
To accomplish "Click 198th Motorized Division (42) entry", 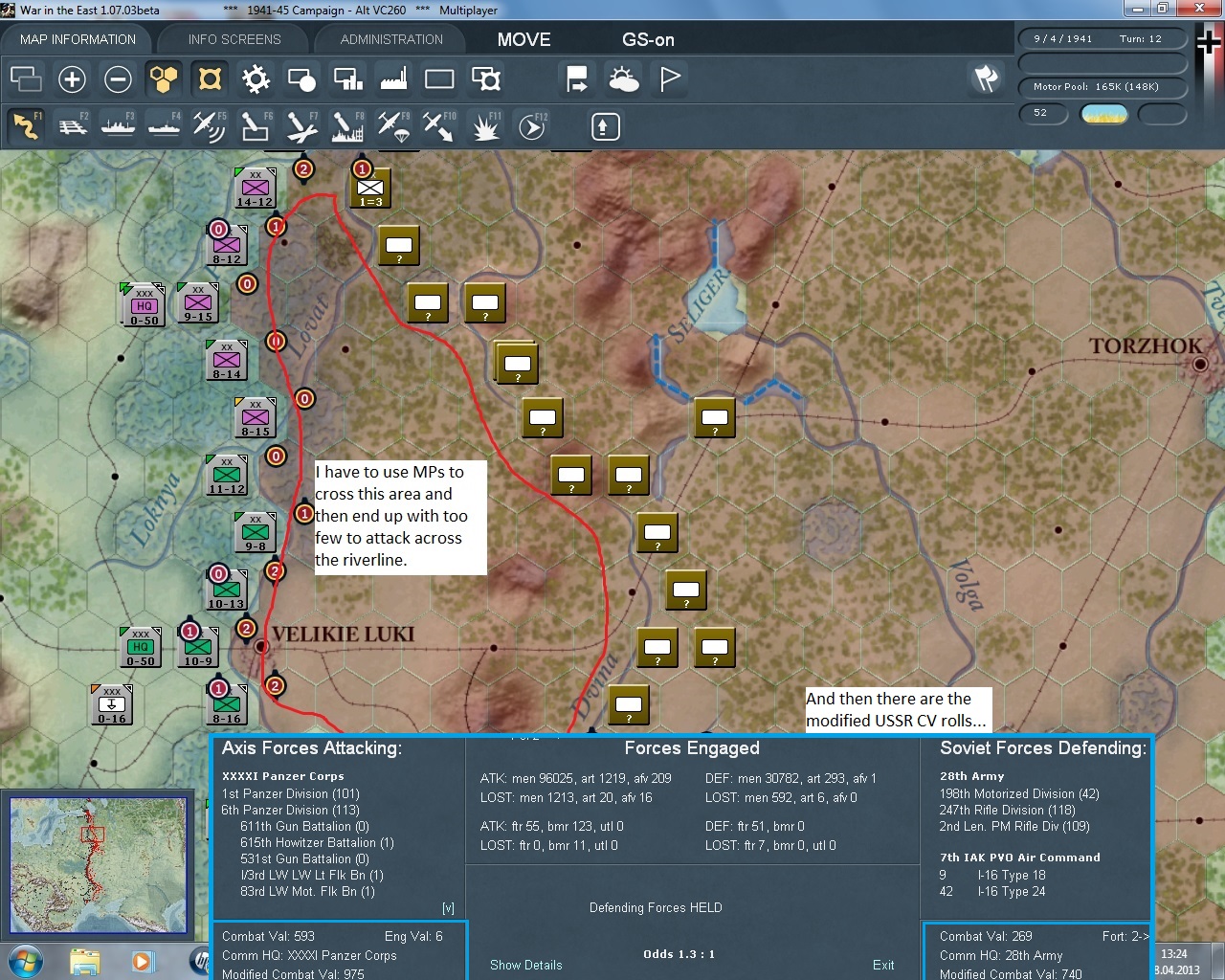I will (1019, 793).
